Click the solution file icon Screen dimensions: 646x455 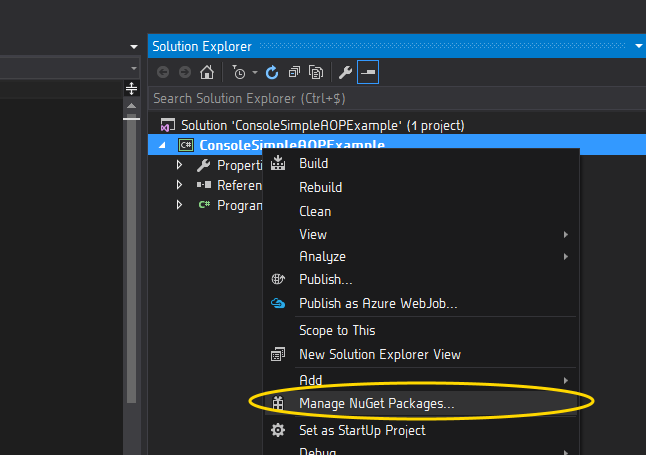pos(168,125)
